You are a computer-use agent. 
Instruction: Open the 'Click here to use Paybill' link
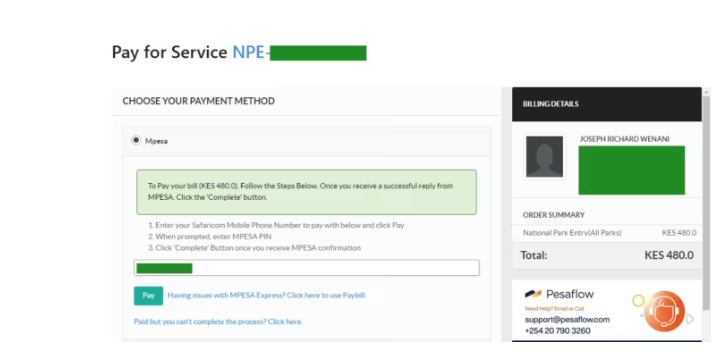coord(267,295)
